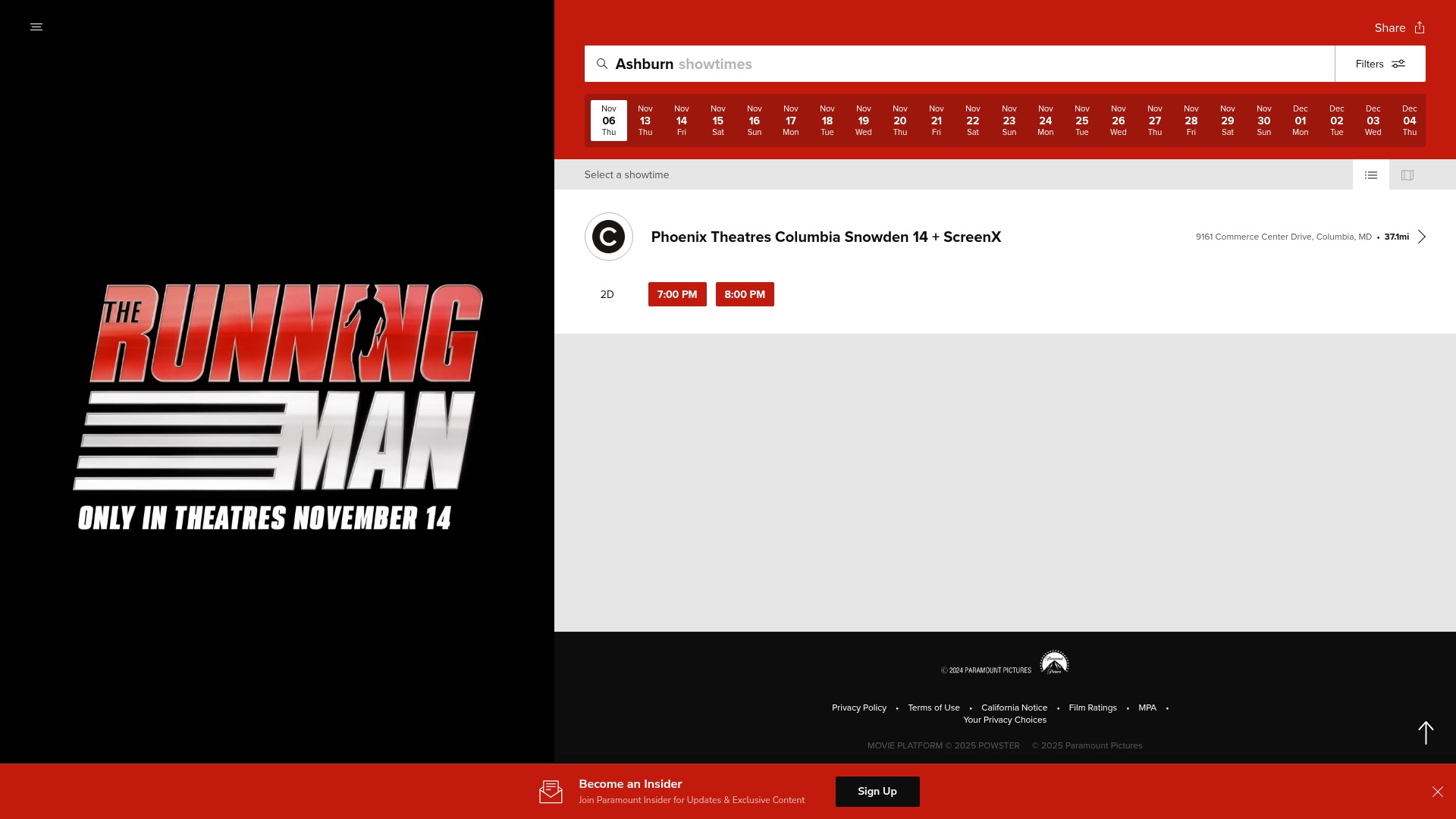The width and height of the screenshot is (1456, 819).
Task: Select date Nov 25 Tue
Action: 1082,121
